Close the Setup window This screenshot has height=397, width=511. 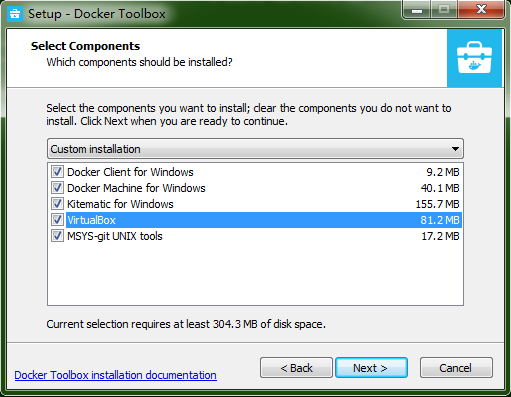[x=481, y=9]
